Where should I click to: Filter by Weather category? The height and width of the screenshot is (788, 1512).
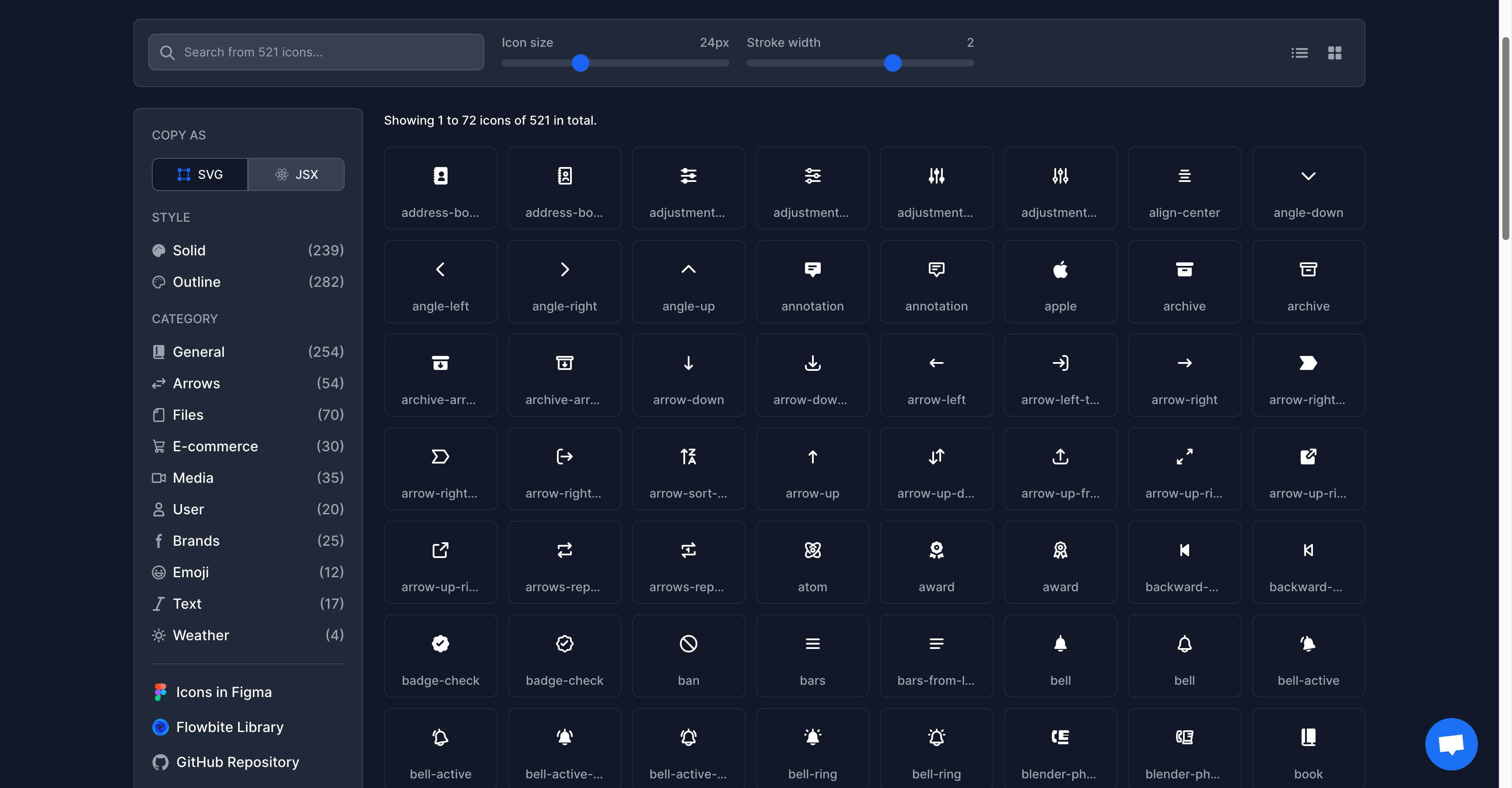248,635
